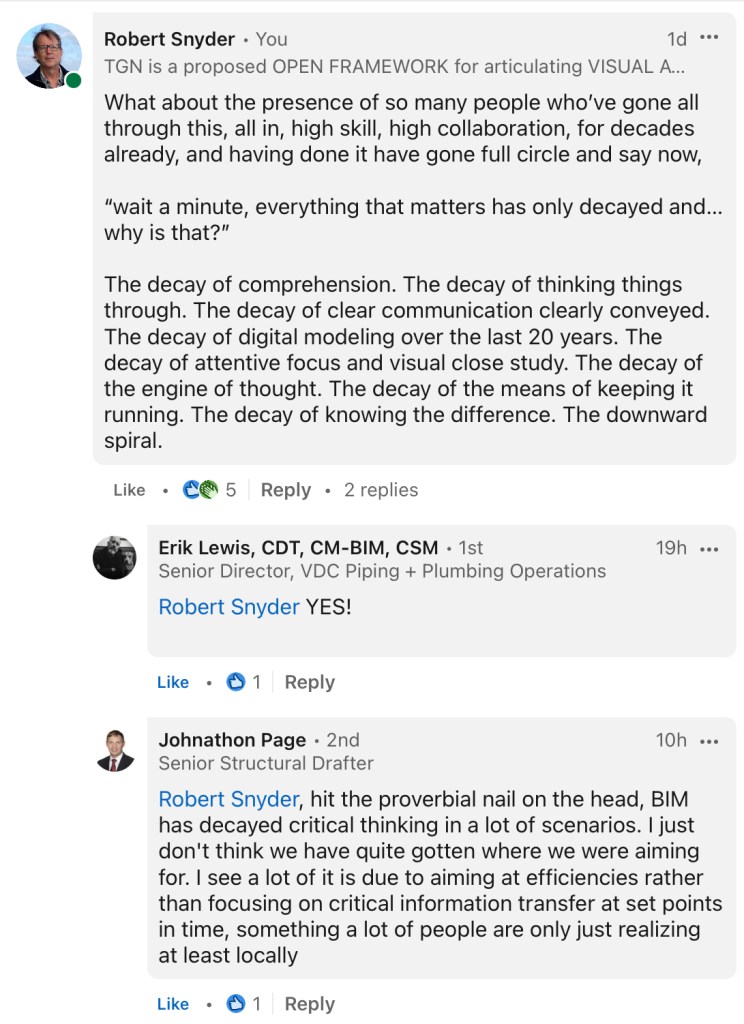Screen dimensions: 744x1024
Task: Reply to Robert Snyder's comment
Action: pyautogui.click(x=286, y=490)
